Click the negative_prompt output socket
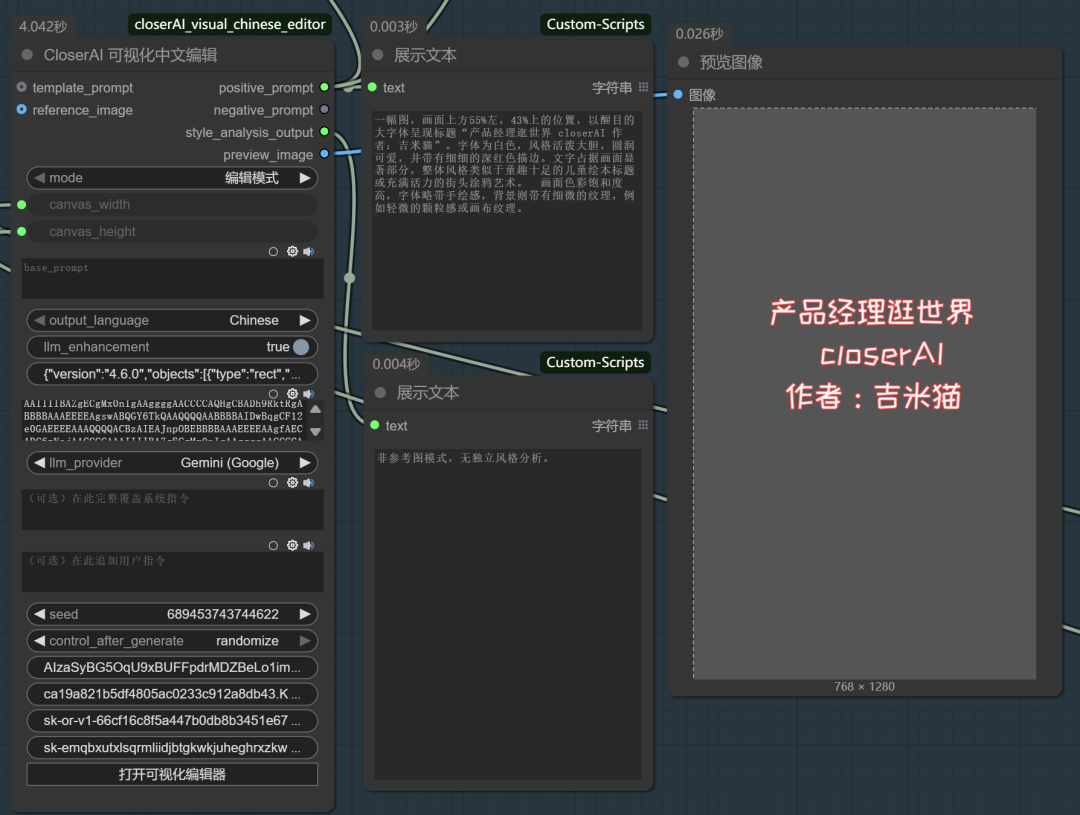Image resolution: width=1080 pixels, height=815 pixels. [x=324, y=110]
